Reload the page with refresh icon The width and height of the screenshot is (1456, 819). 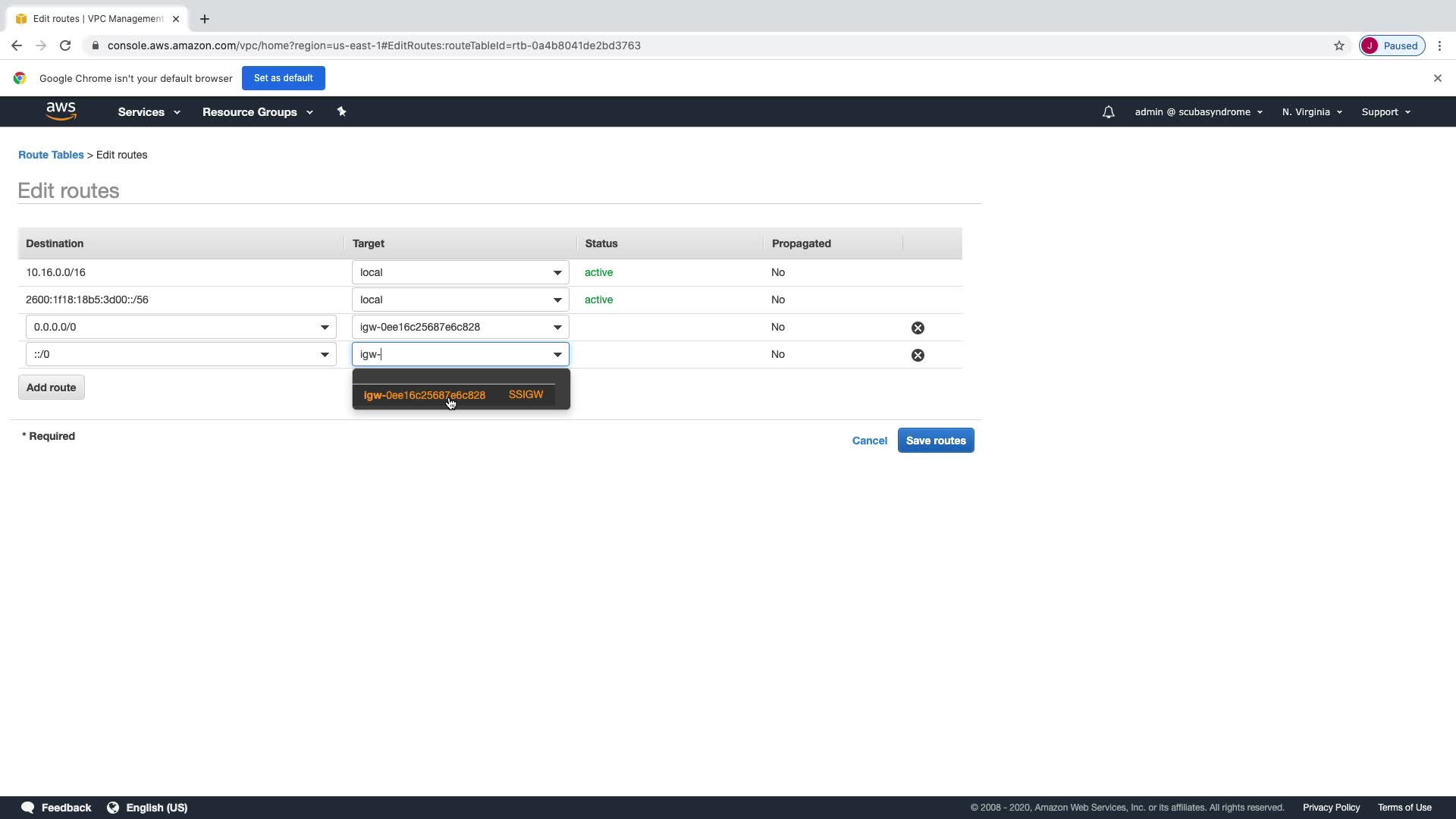pos(65,45)
